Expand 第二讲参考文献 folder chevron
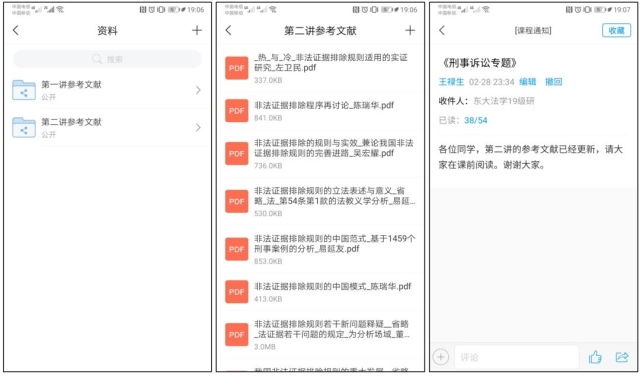 click(198, 127)
